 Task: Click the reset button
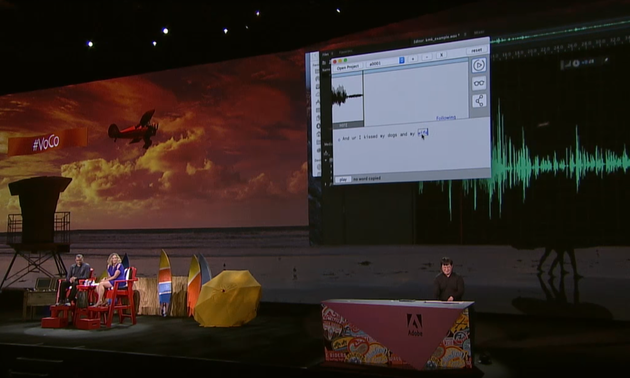coord(477,50)
